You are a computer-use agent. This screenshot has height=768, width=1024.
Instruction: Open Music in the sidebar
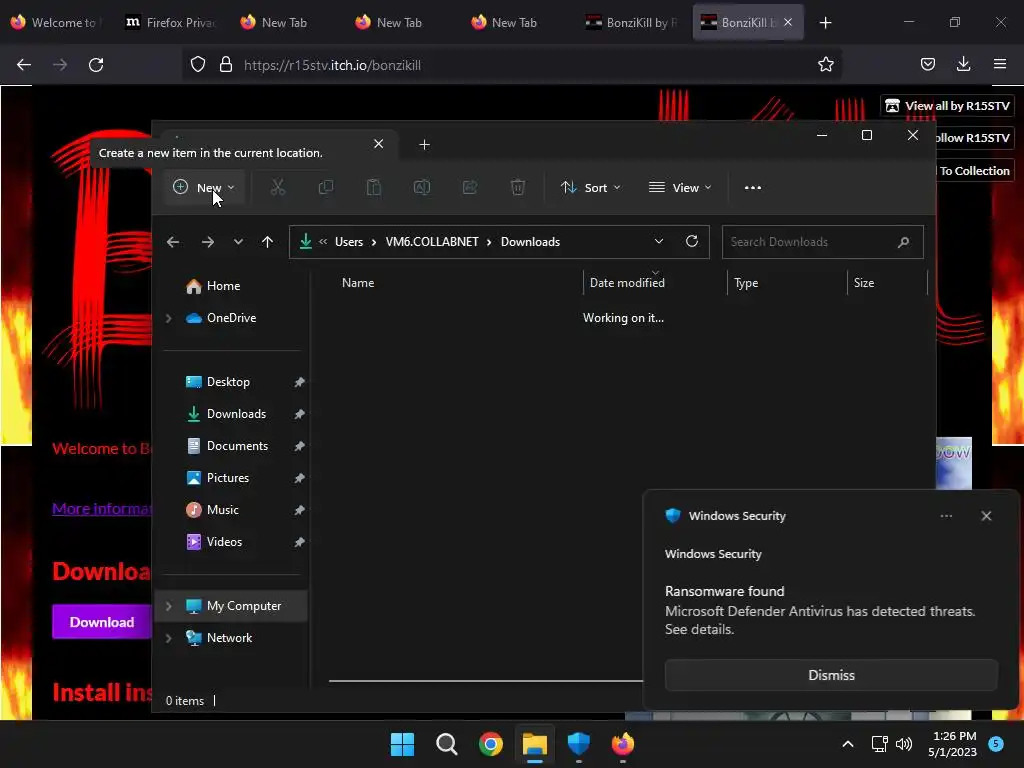pos(222,510)
